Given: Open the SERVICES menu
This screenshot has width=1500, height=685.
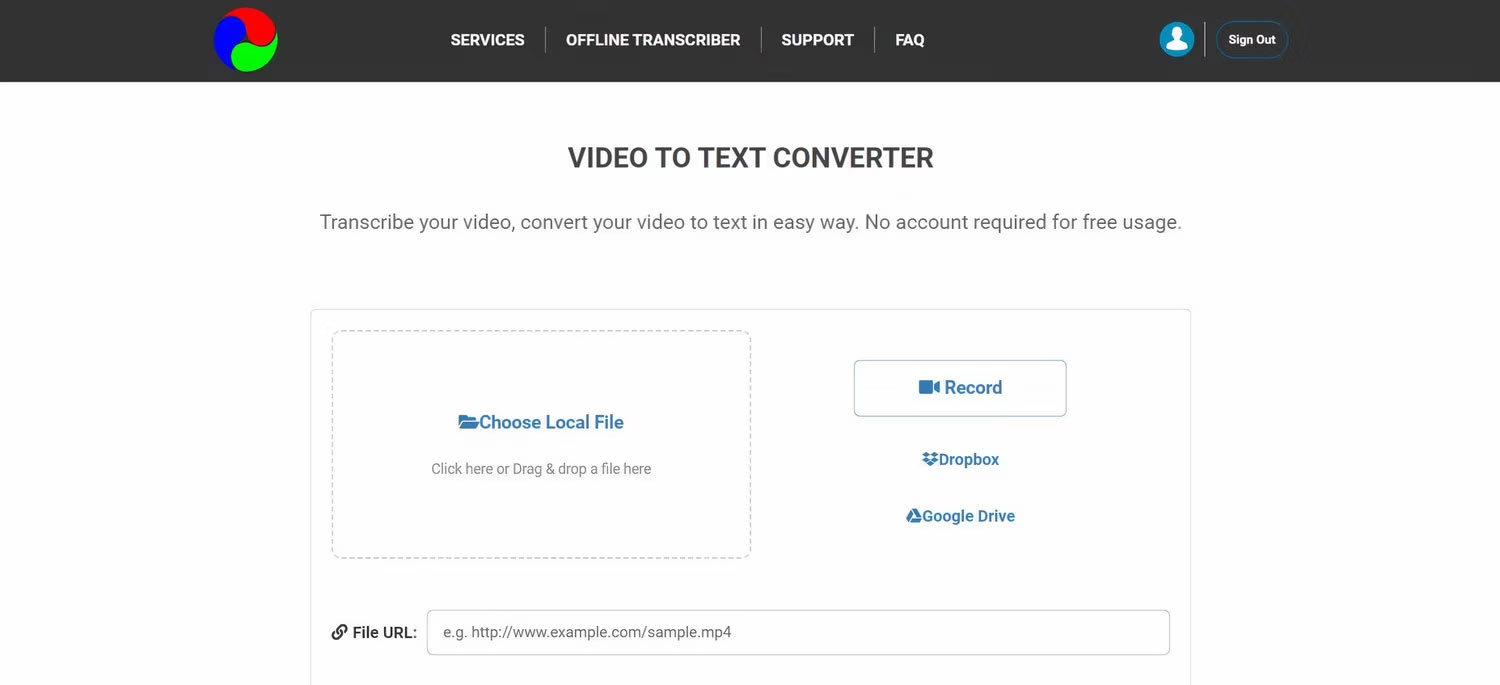Looking at the screenshot, I should pyautogui.click(x=487, y=40).
